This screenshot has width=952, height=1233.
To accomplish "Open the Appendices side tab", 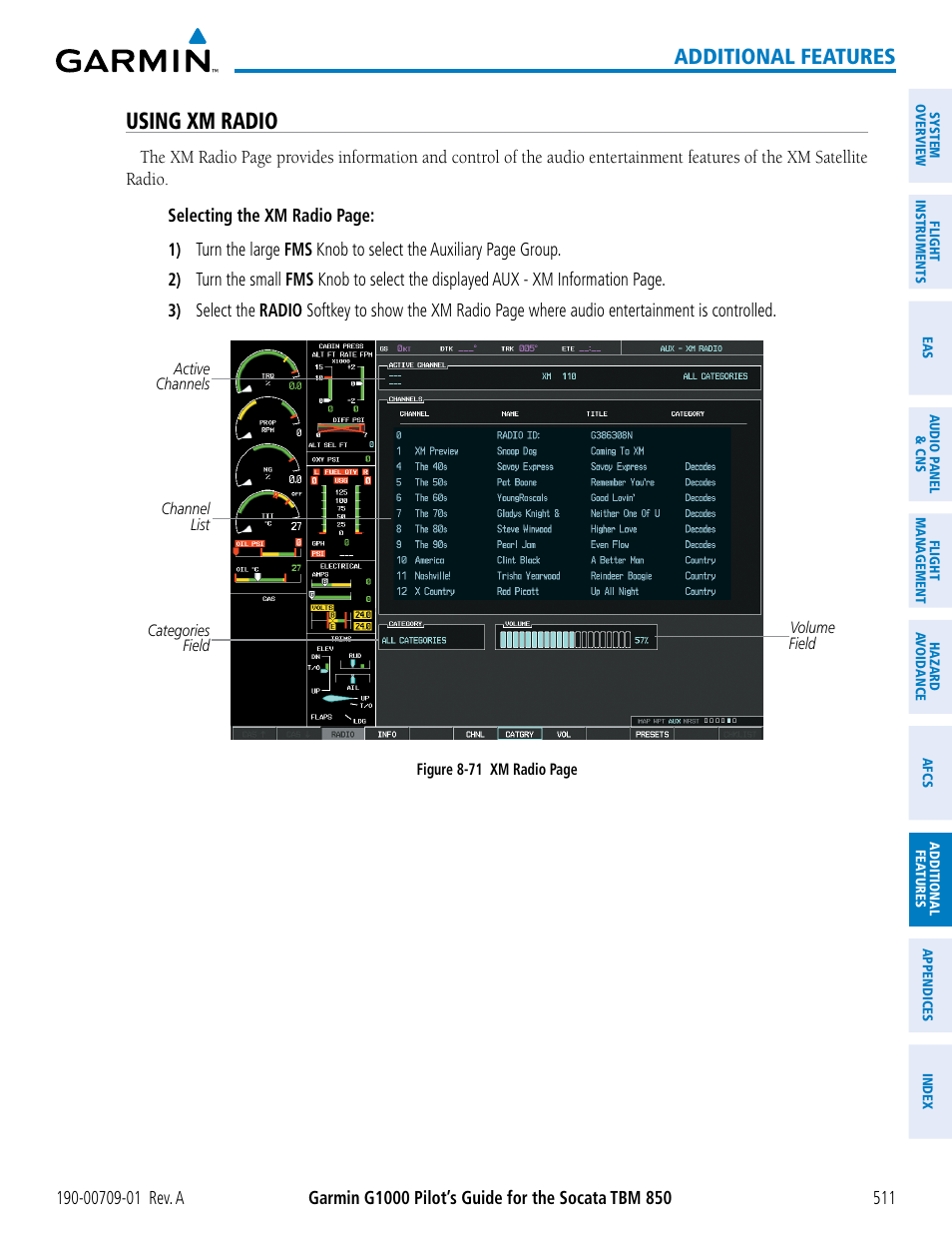I will (x=930, y=985).
